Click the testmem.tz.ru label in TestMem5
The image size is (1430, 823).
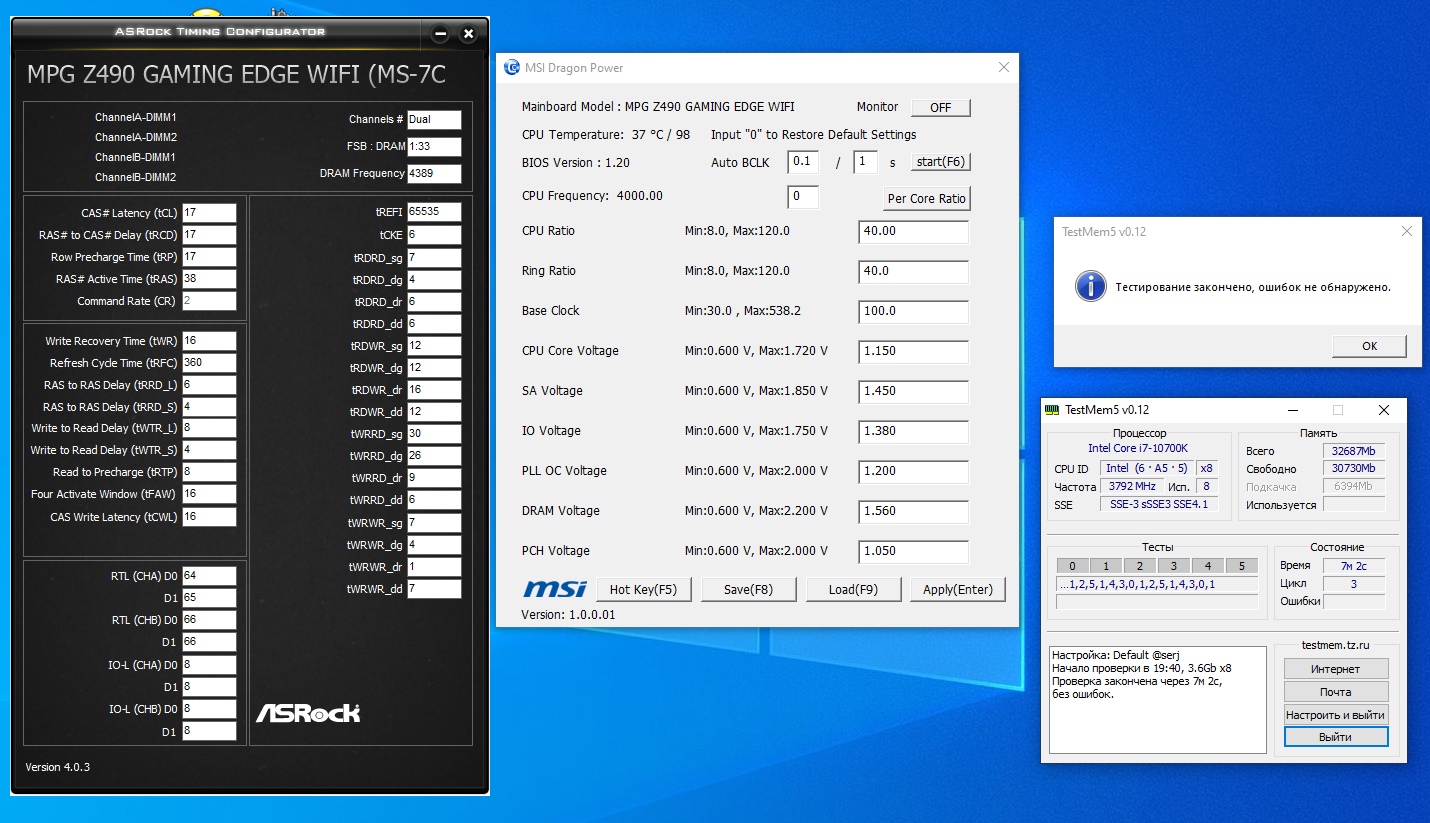(1336, 646)
